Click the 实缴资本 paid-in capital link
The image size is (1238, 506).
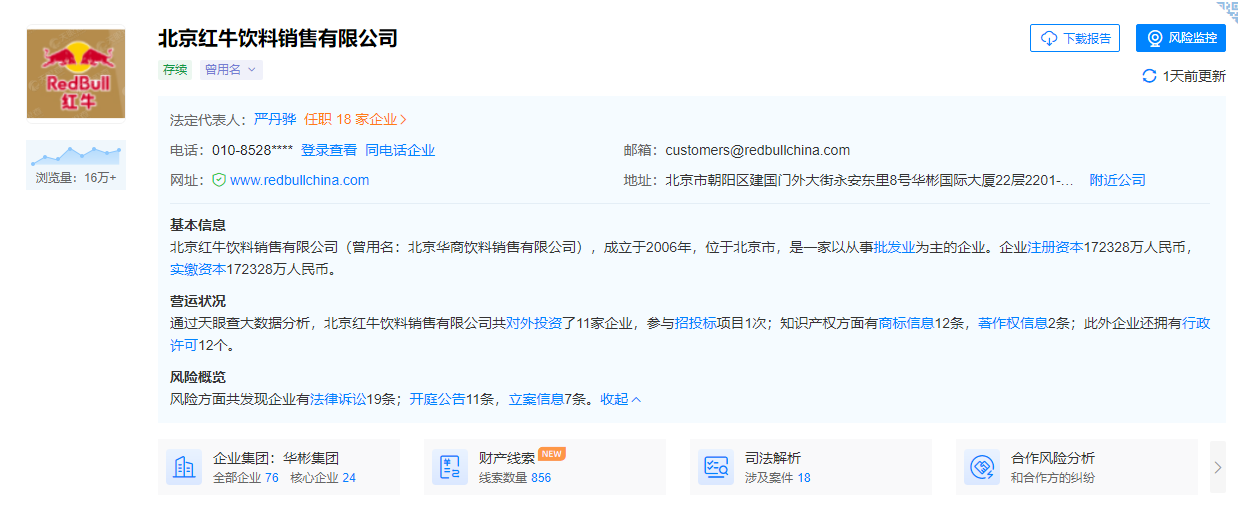point(198,269)
